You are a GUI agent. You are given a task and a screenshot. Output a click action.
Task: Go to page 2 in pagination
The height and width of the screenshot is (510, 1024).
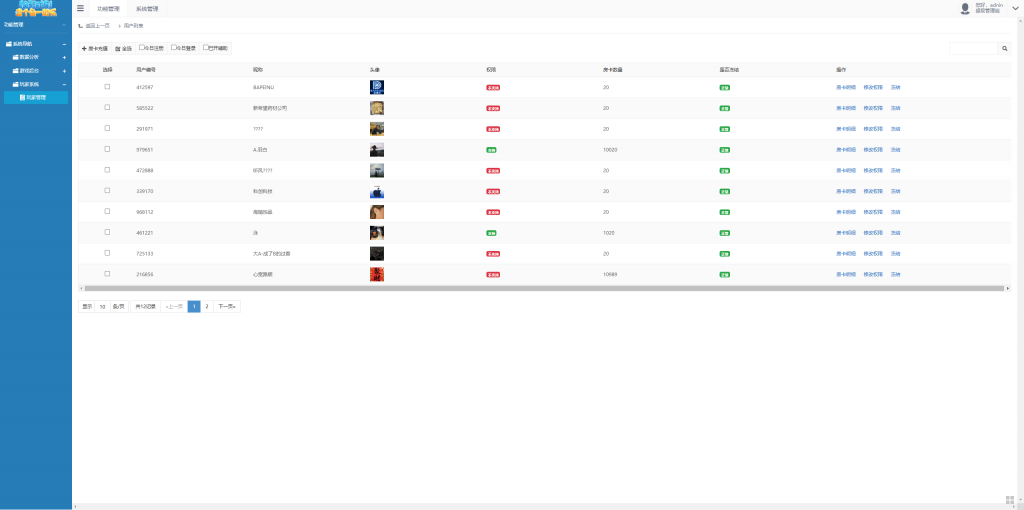point(207,306)
